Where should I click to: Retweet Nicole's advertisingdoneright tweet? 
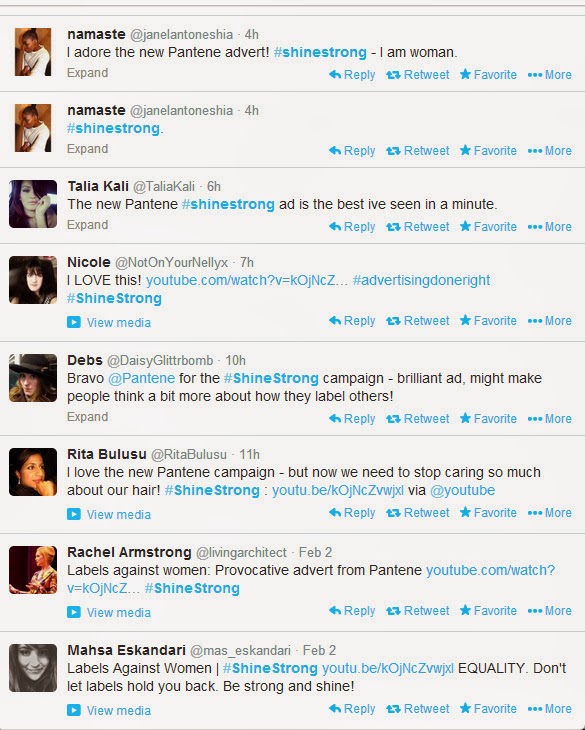coord(417,321)
